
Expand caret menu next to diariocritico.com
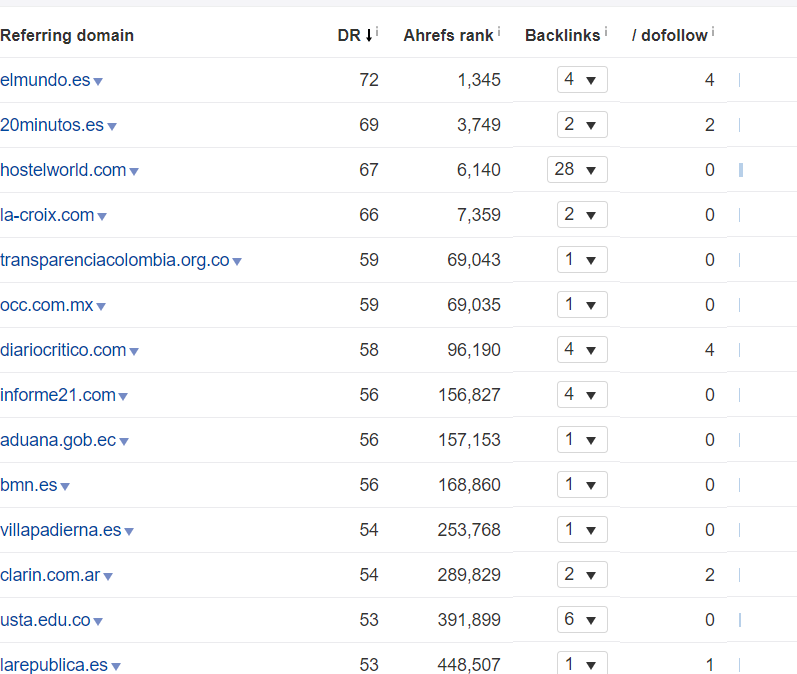coord(134,352)
